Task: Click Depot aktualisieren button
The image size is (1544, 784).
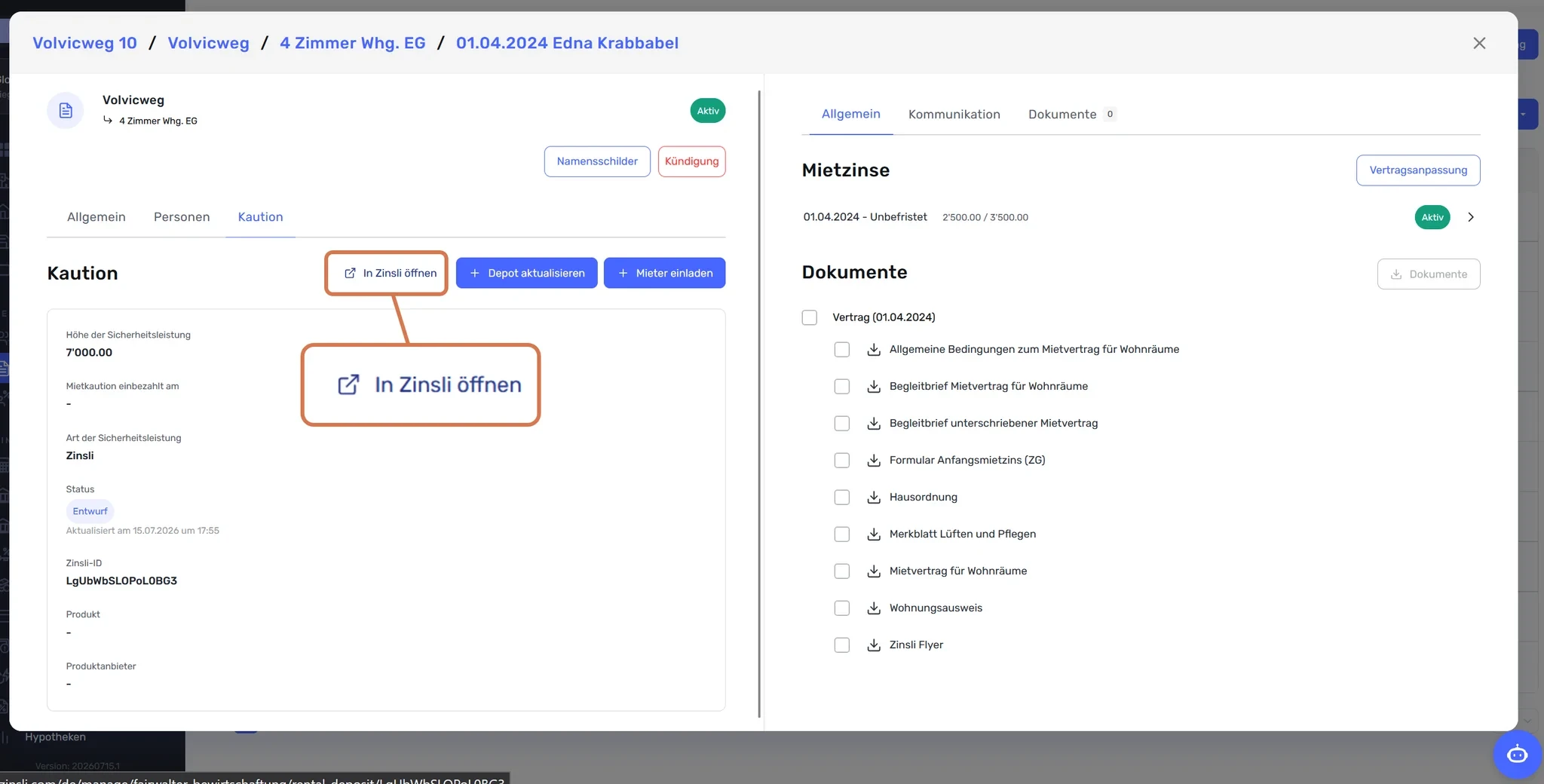Action: (527, 273)
